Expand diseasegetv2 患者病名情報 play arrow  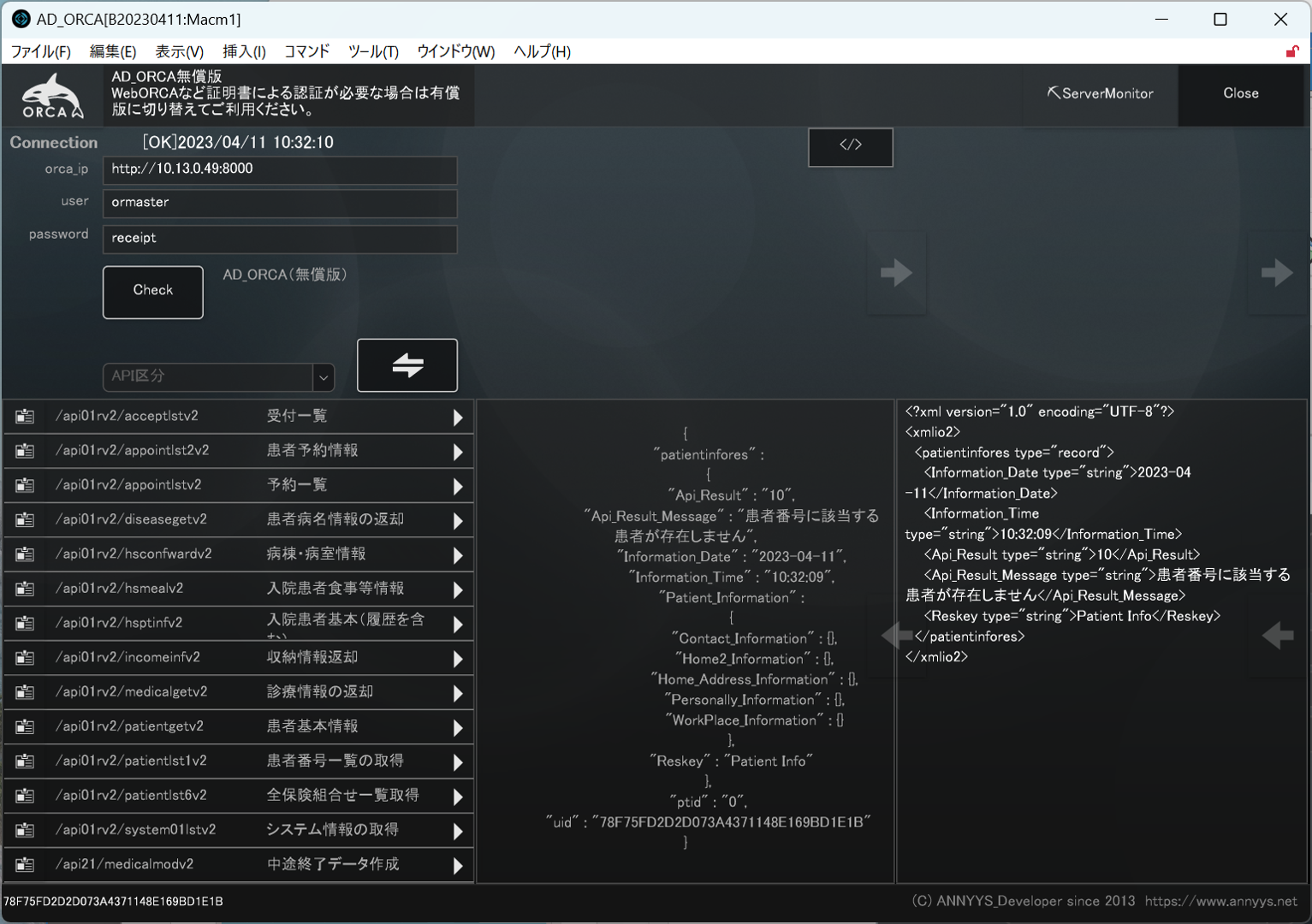(x=458, y=521)
